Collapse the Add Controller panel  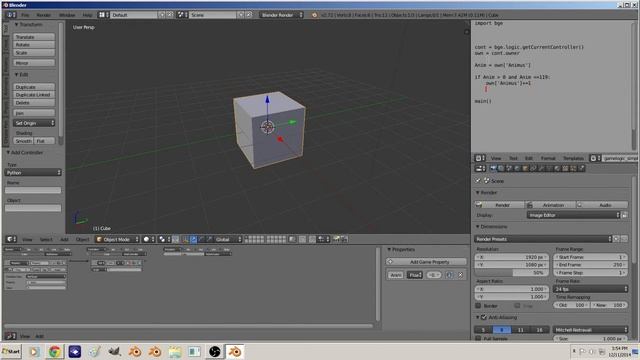[25, 153]
